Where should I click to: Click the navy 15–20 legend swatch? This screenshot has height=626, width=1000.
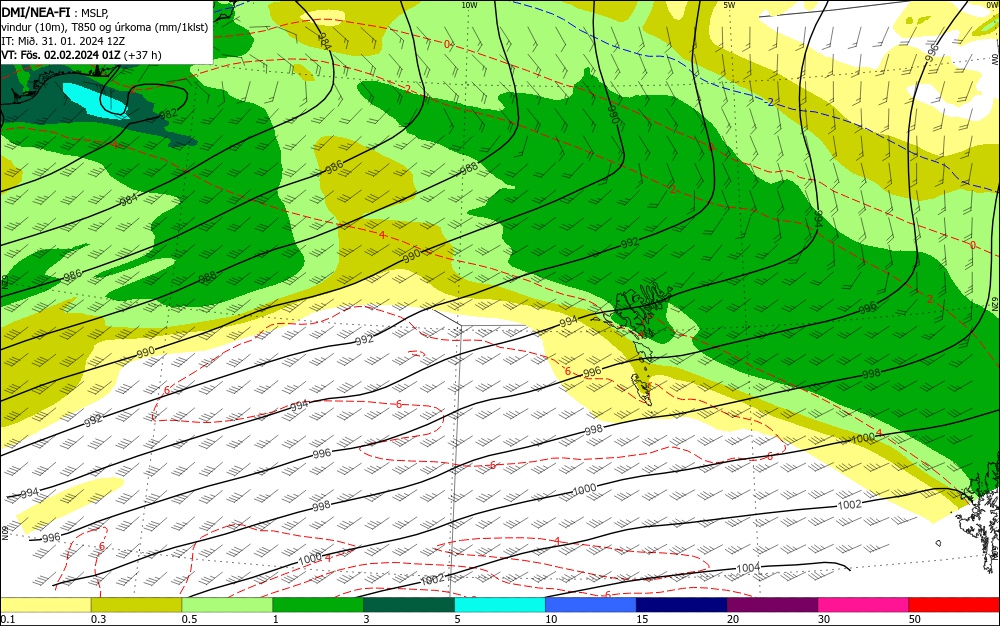tap(682, 605)
